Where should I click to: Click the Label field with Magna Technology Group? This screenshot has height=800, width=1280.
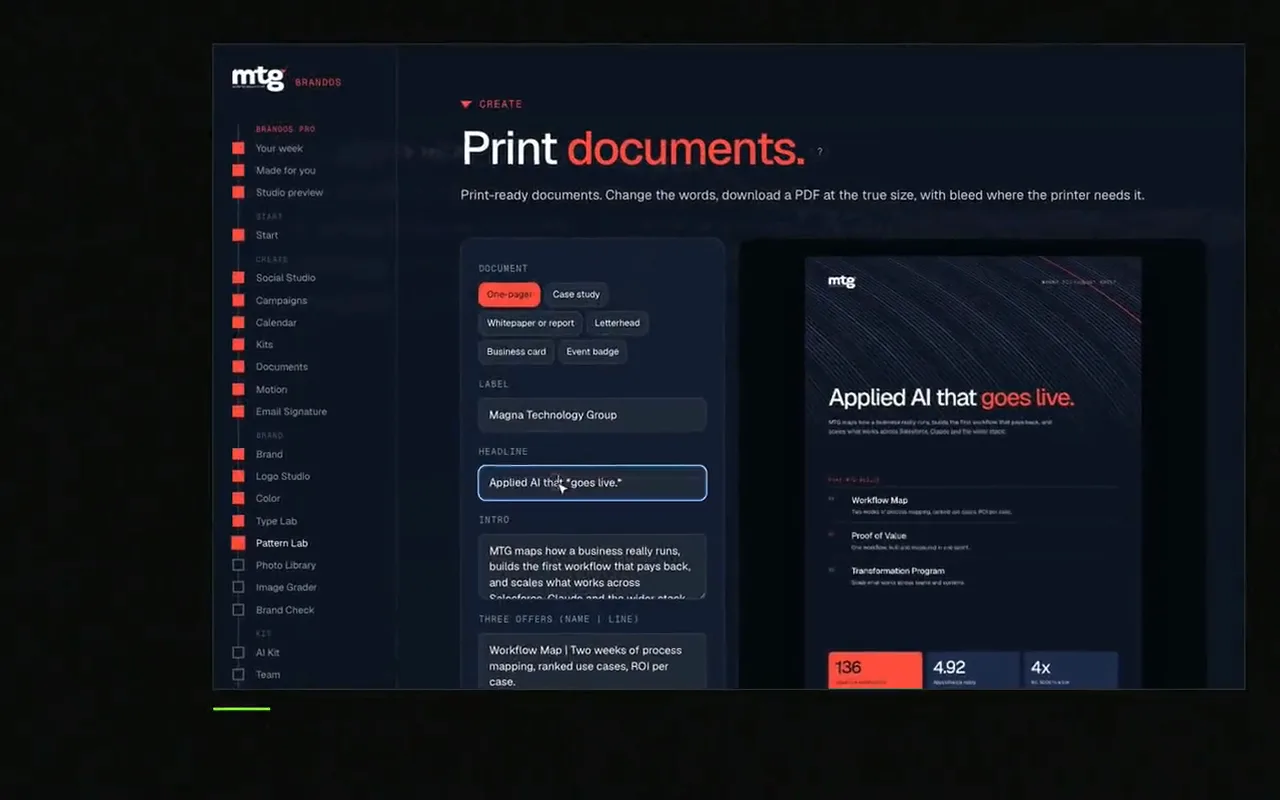point(592,415)
